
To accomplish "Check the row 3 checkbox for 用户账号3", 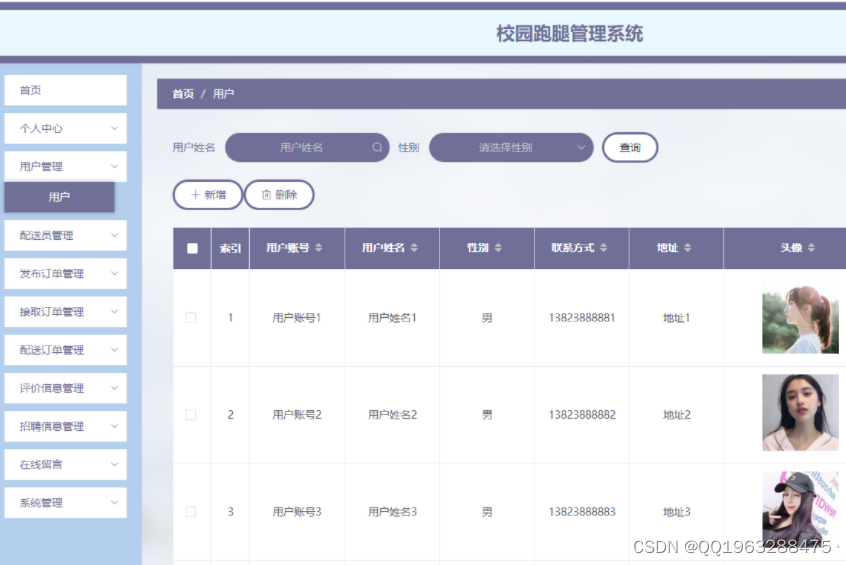I will coord(191,512).
